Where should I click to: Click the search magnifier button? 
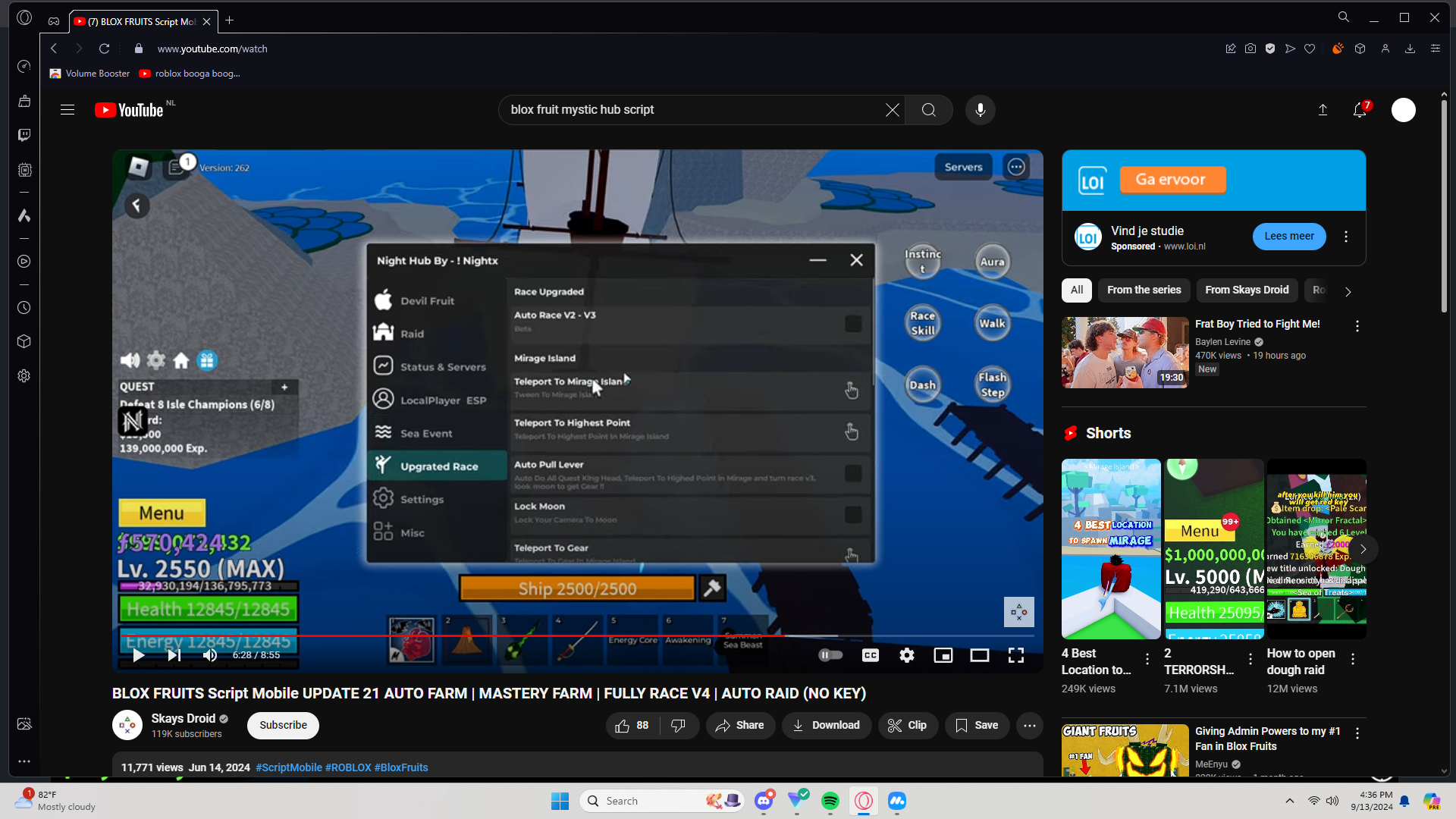coord(929,110)
